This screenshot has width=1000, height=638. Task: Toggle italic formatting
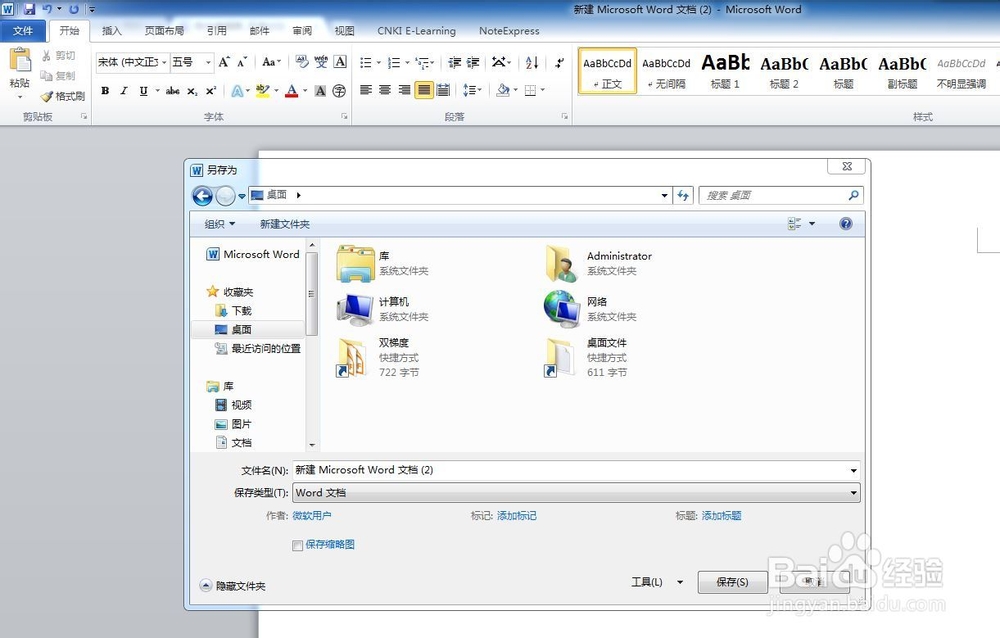coord(123,90)
